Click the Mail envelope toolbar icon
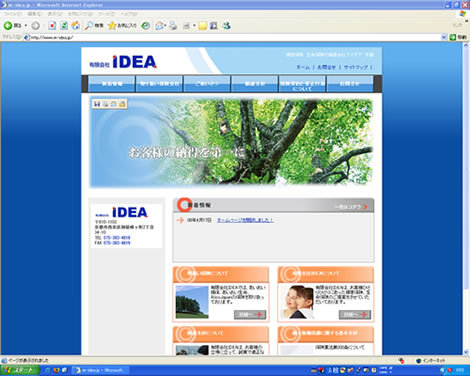The width and height of the screenshot is (470, 376). [159, 26]
